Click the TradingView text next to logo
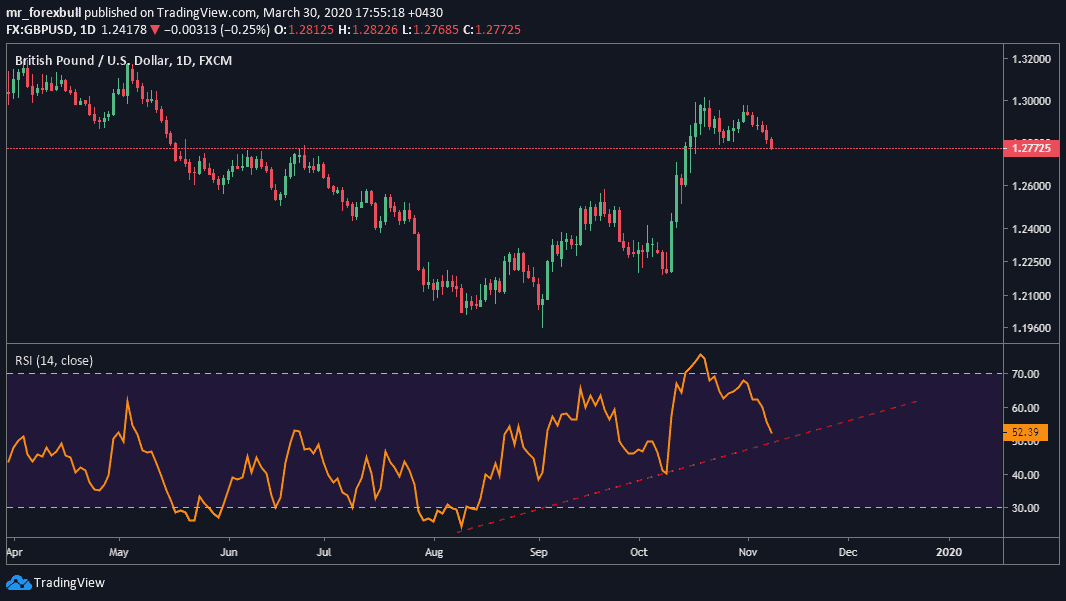1066x601 pixels. 69,582
